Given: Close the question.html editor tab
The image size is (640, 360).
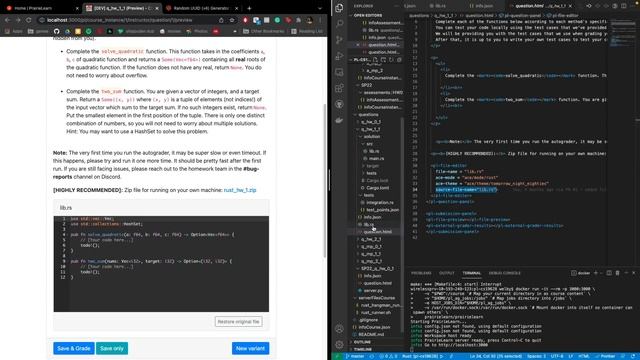Looking at the screenshot, I should [x=571, y=6].
